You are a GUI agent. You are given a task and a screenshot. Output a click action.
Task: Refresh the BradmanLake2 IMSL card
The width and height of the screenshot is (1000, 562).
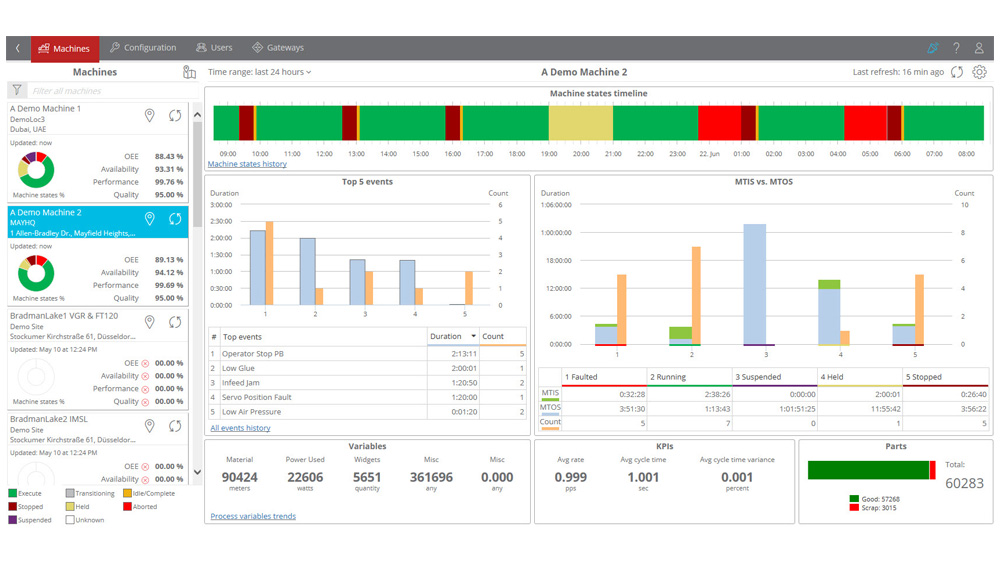(175, 426)
